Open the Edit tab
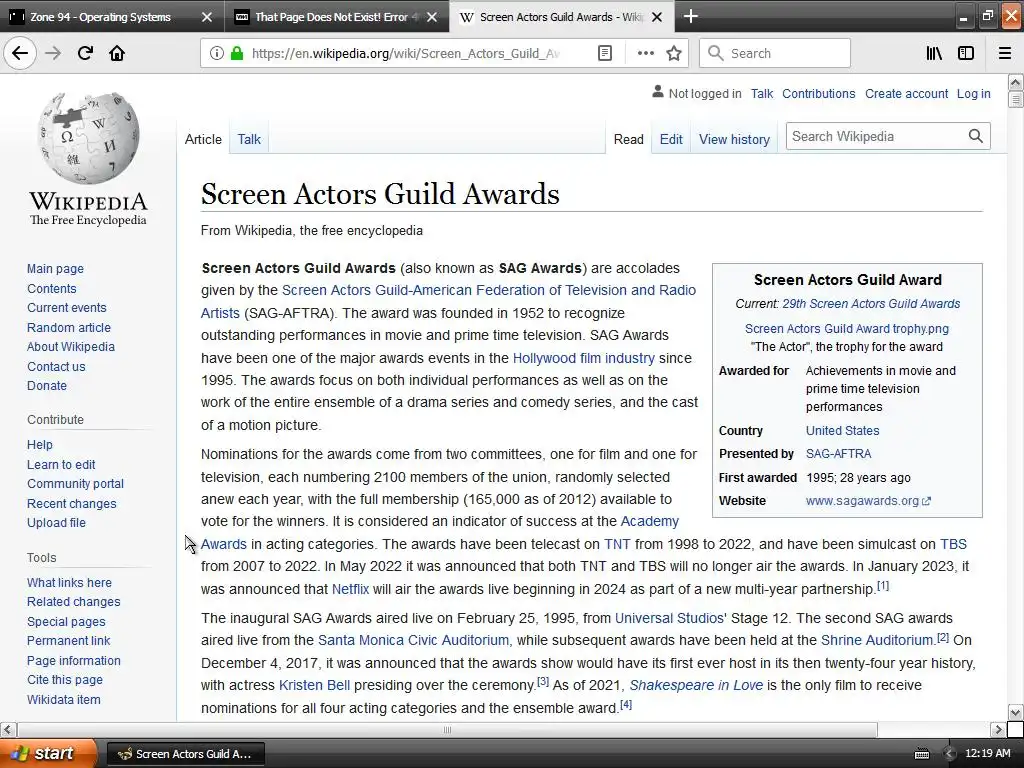 click(671, 139)
